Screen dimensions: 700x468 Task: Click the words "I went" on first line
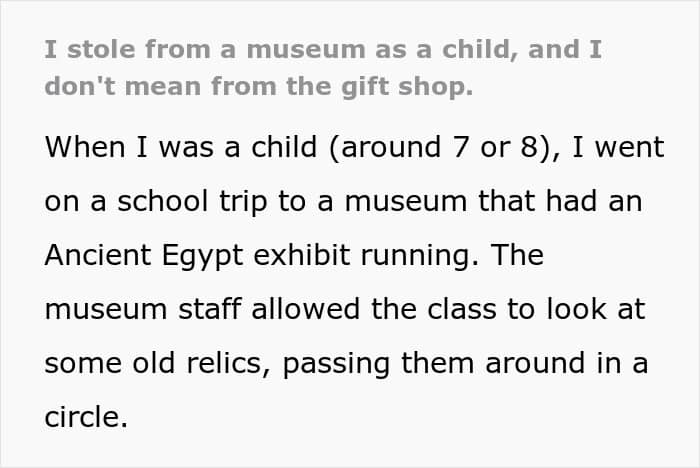[x=618, y=147]
